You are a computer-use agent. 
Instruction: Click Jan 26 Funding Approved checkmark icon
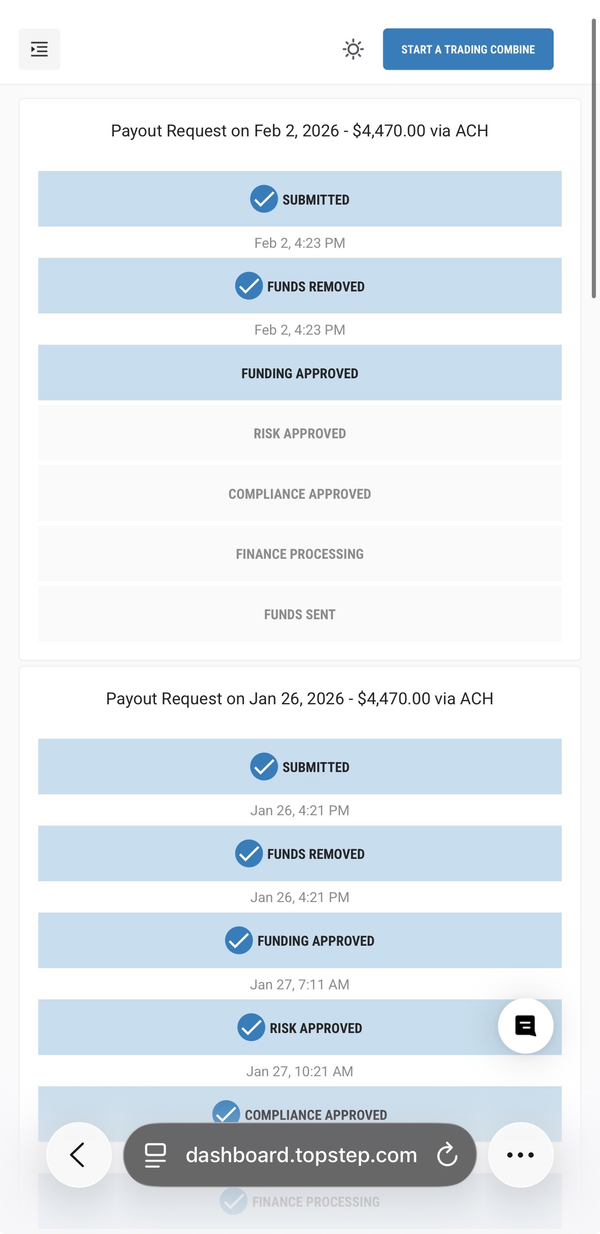coord(239,941)
